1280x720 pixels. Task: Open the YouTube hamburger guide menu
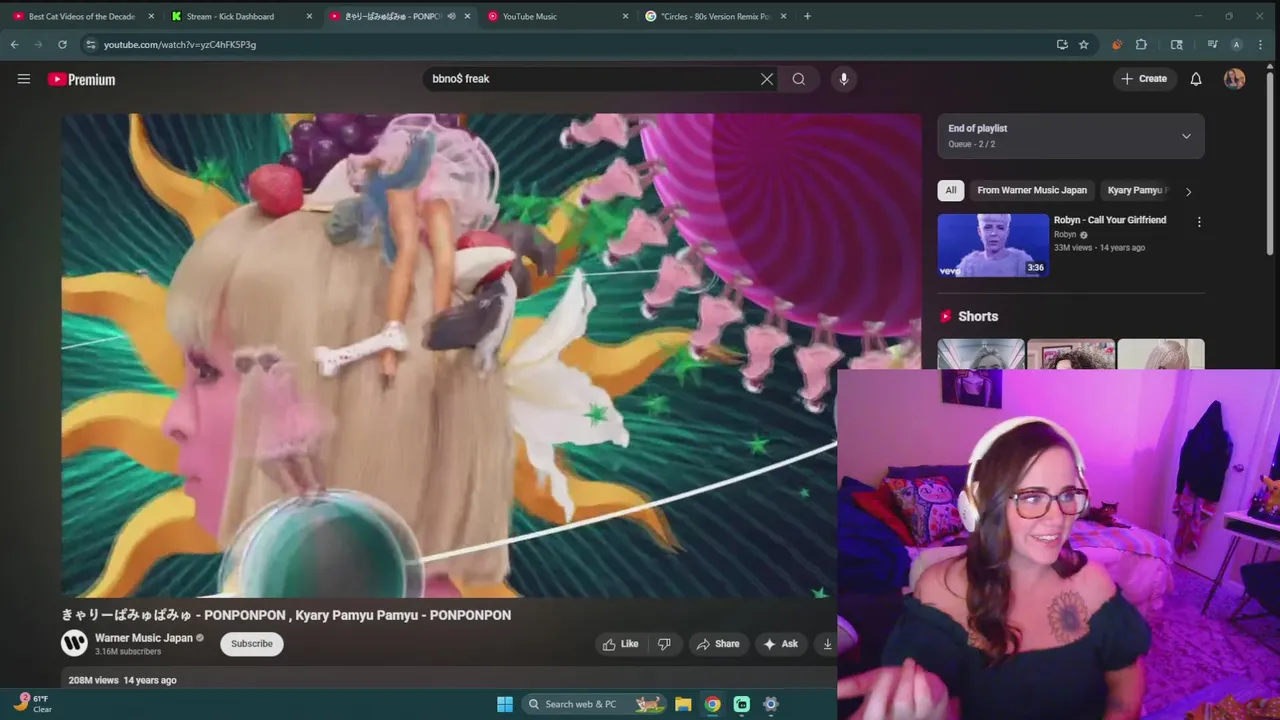coord(24,79)
